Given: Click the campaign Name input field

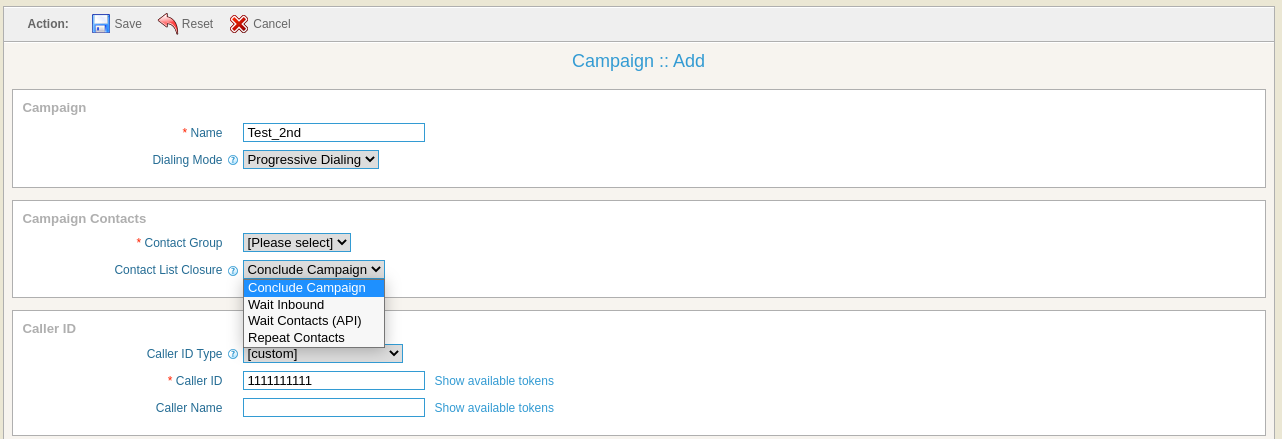Looking at the screenshot, I should point(334,132).
